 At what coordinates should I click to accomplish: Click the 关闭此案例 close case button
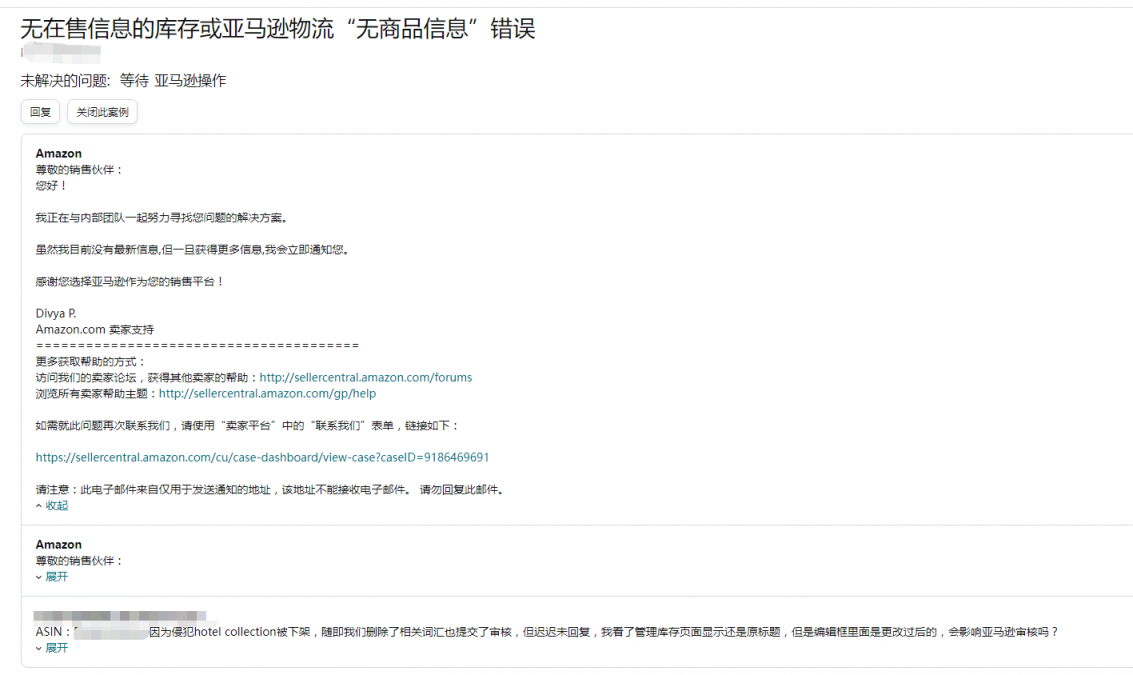[102, 112]
